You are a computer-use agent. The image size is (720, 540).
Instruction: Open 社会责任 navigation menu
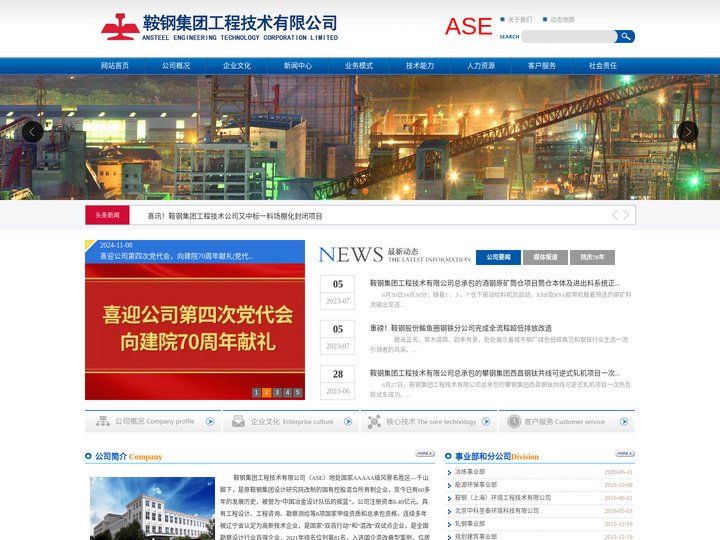(603, 66)
